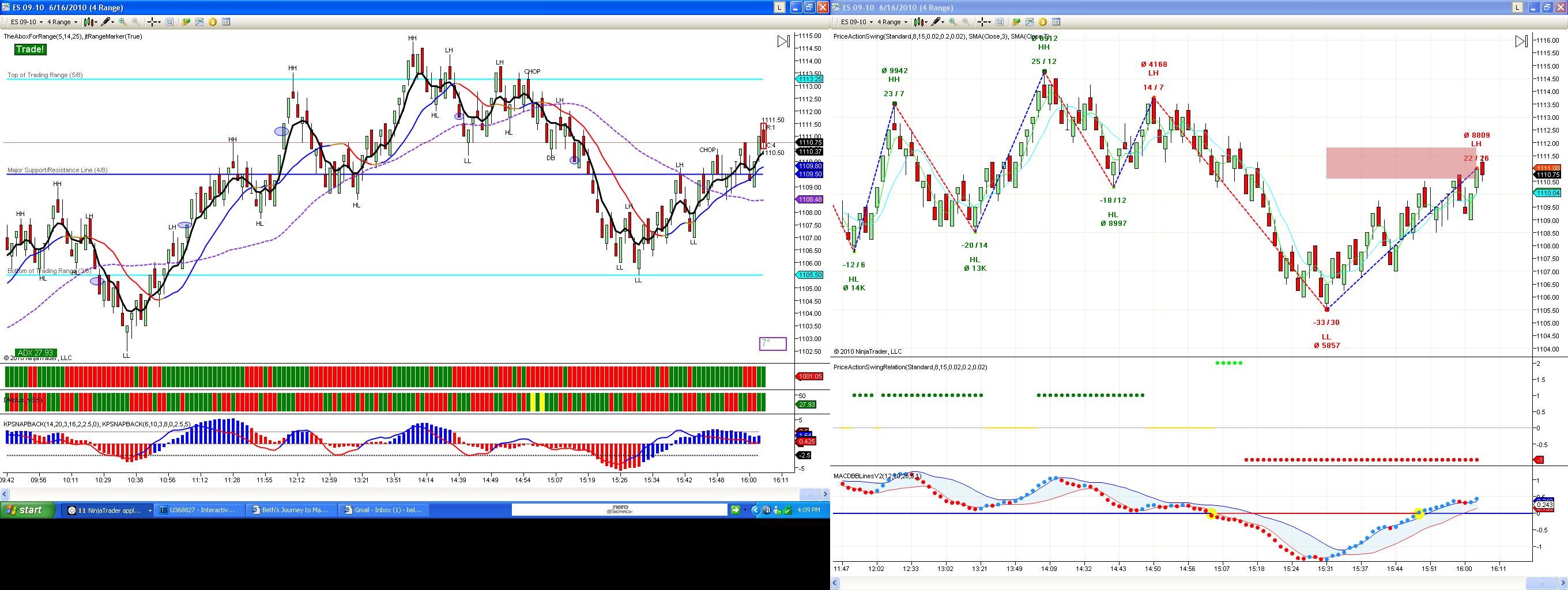Image resolution: width=1568 pixels, height=590 pixels.
Task: Expand ES 09-10 instrument dropdown in TheAboxForRange chart
Action: pos(27,22)
